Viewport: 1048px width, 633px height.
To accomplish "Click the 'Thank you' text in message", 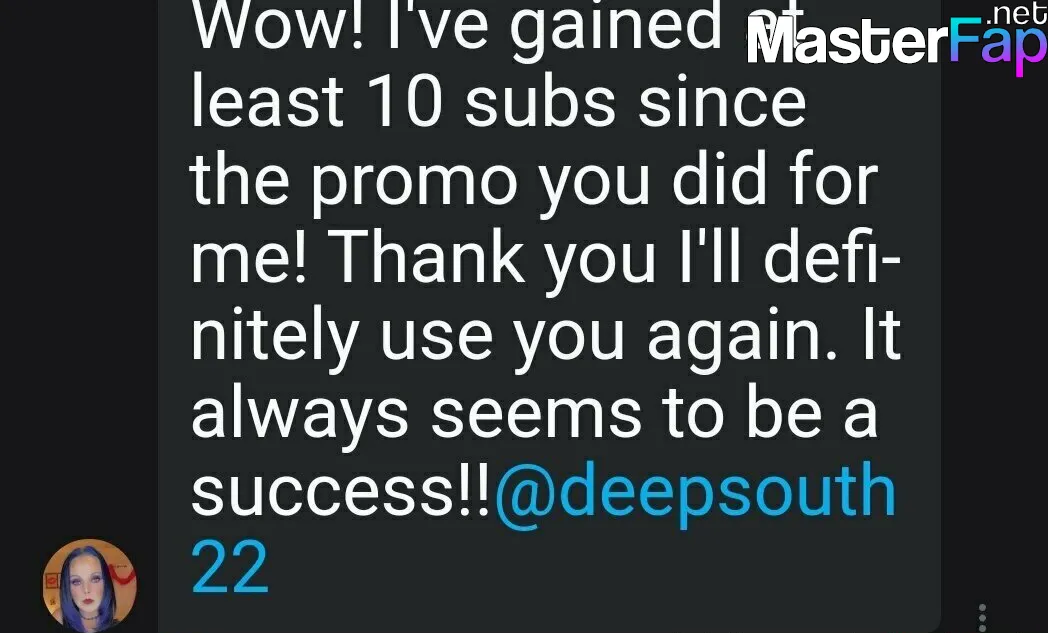I will click(491, 261).
